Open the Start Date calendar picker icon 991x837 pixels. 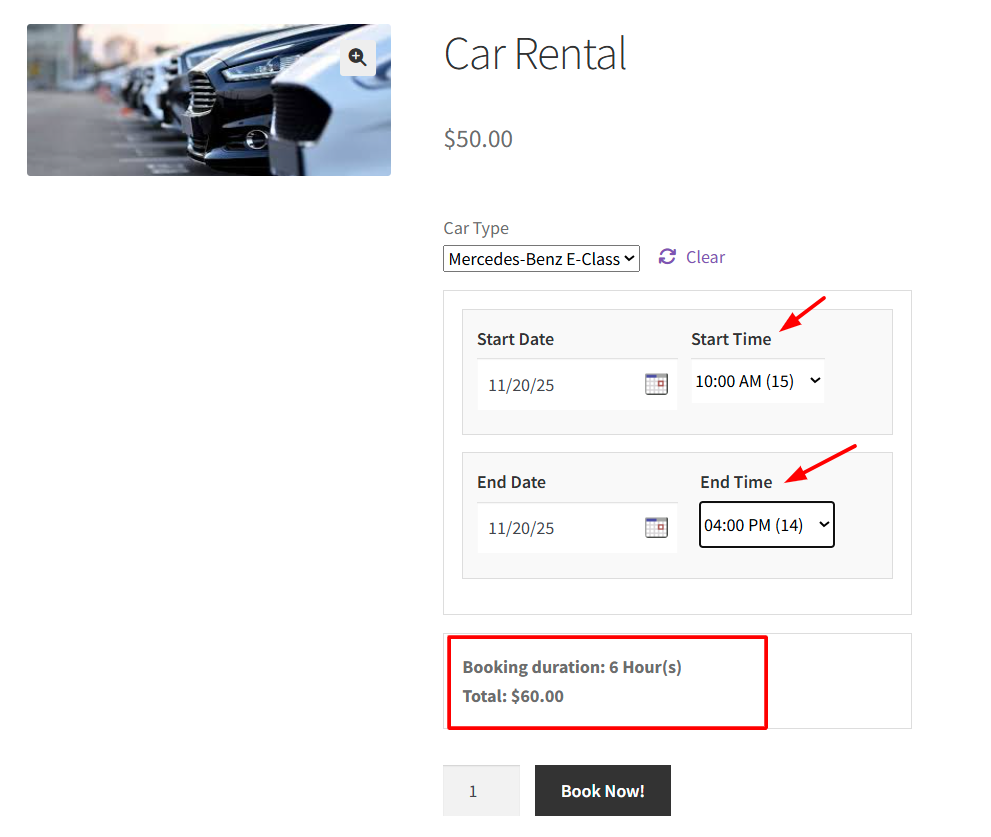(x=656, y=384)
